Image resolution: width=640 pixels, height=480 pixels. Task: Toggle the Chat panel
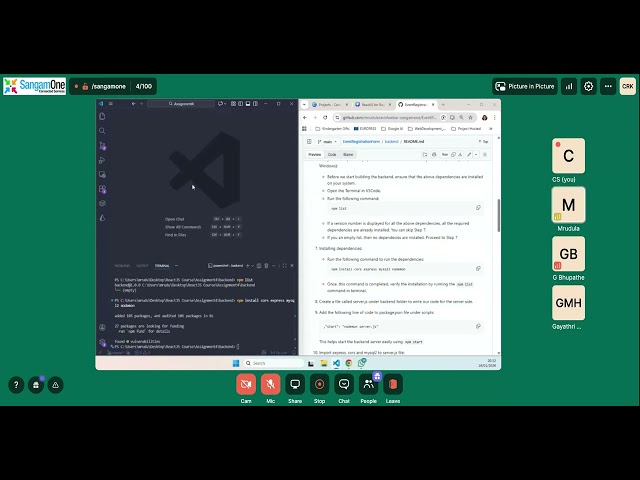(x=344, y=384)
